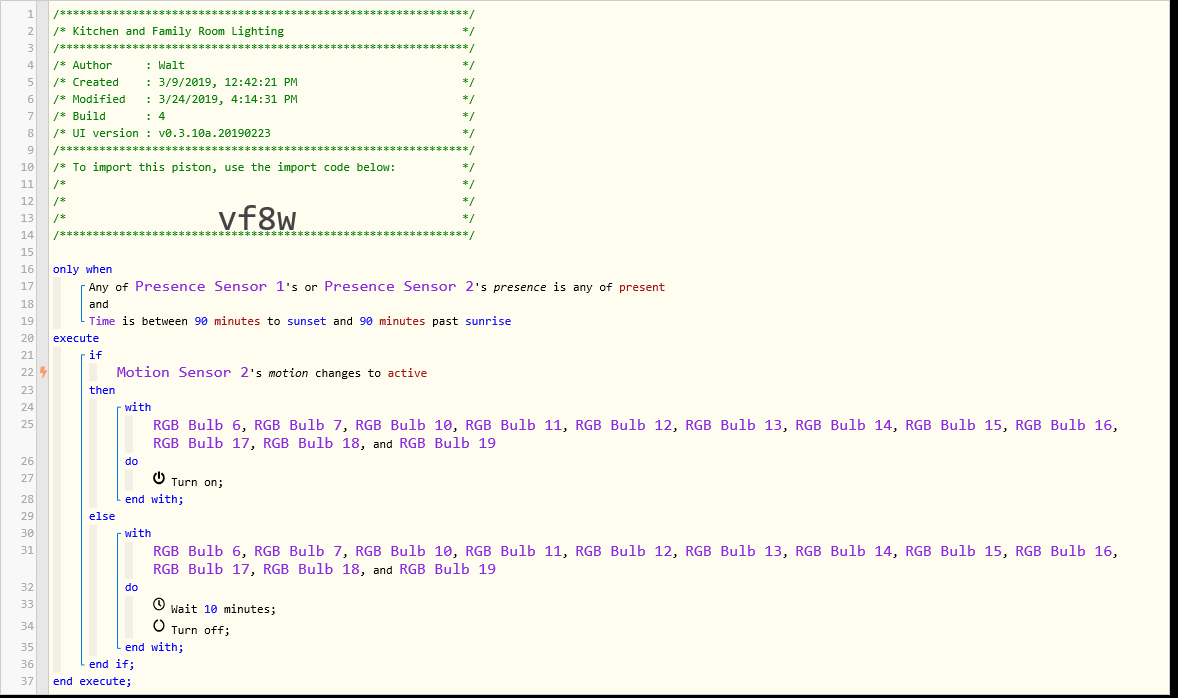Click RGB Bulb 6 in line 25
Image resolution: width=1178 pixels, height=698 pixels.
point(197,425)
